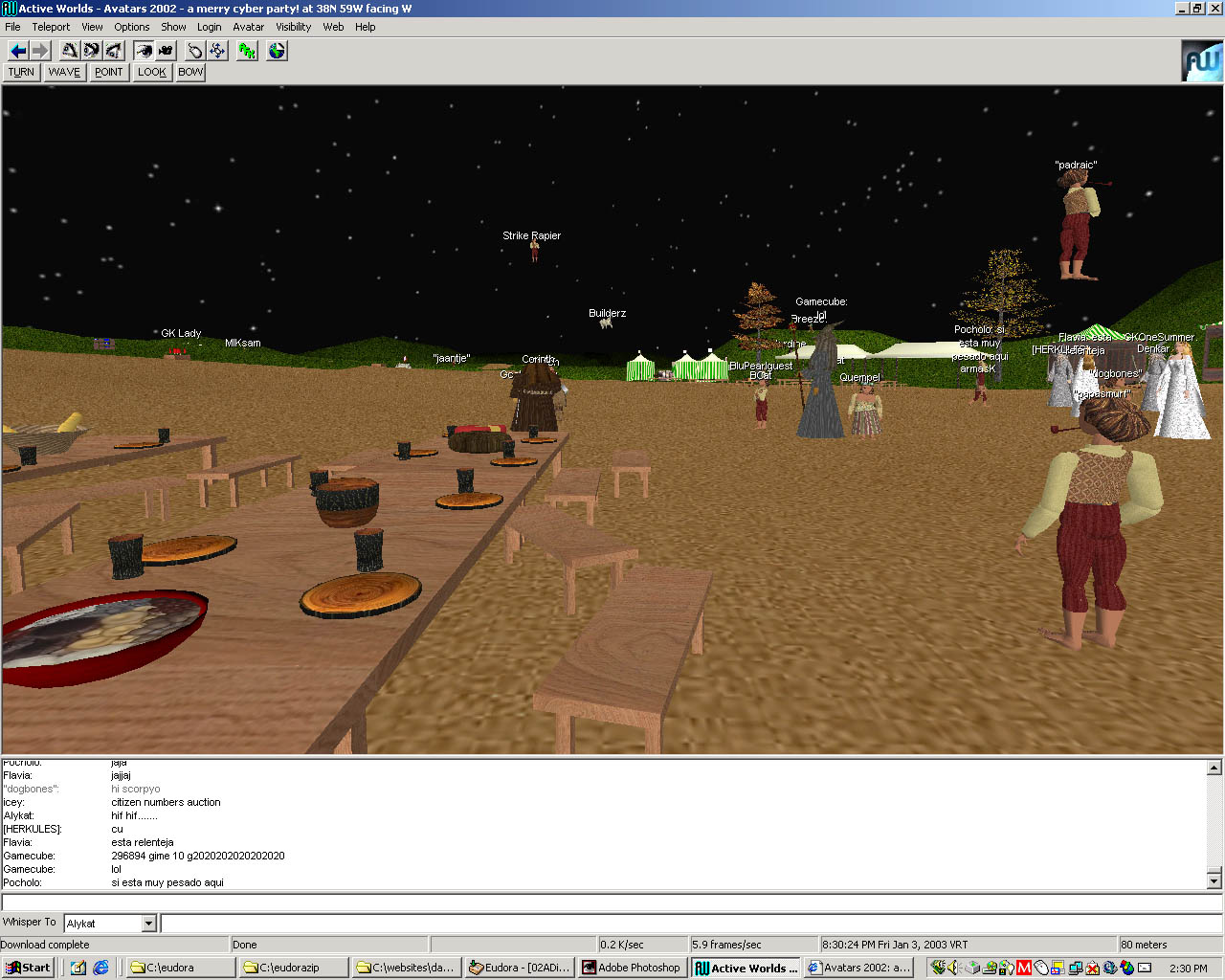
Task: Click the blue back arrow teleport icon
Action: (x=17, y=51)
